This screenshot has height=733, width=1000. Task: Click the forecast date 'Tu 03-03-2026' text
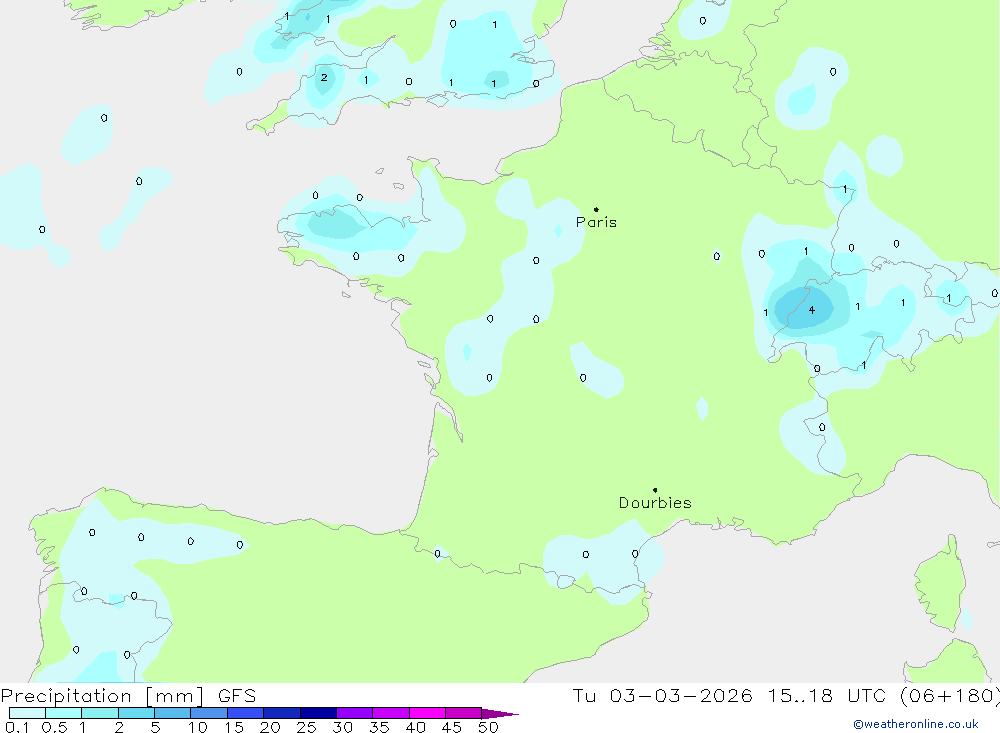pyautogui.click(x=662, y=695)
